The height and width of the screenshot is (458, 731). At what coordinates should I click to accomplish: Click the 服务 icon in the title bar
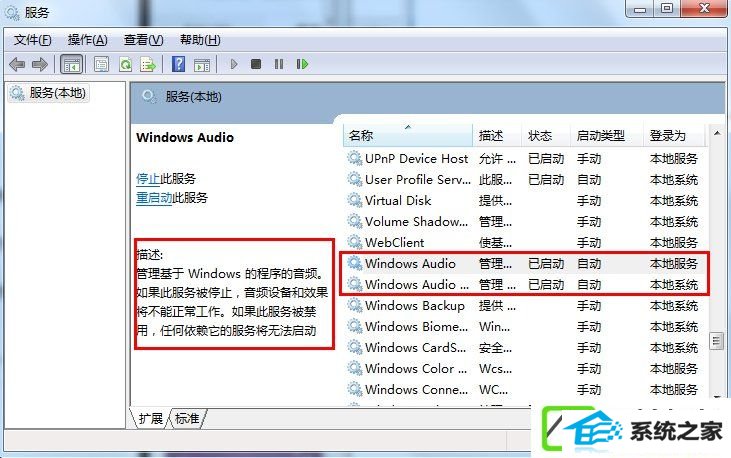coord(12,13)
